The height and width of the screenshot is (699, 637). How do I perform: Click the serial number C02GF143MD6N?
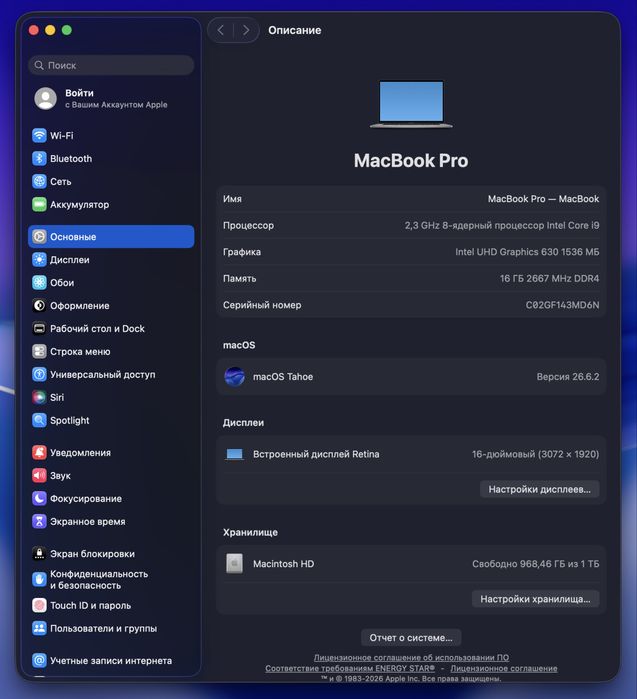click(563, 305)
